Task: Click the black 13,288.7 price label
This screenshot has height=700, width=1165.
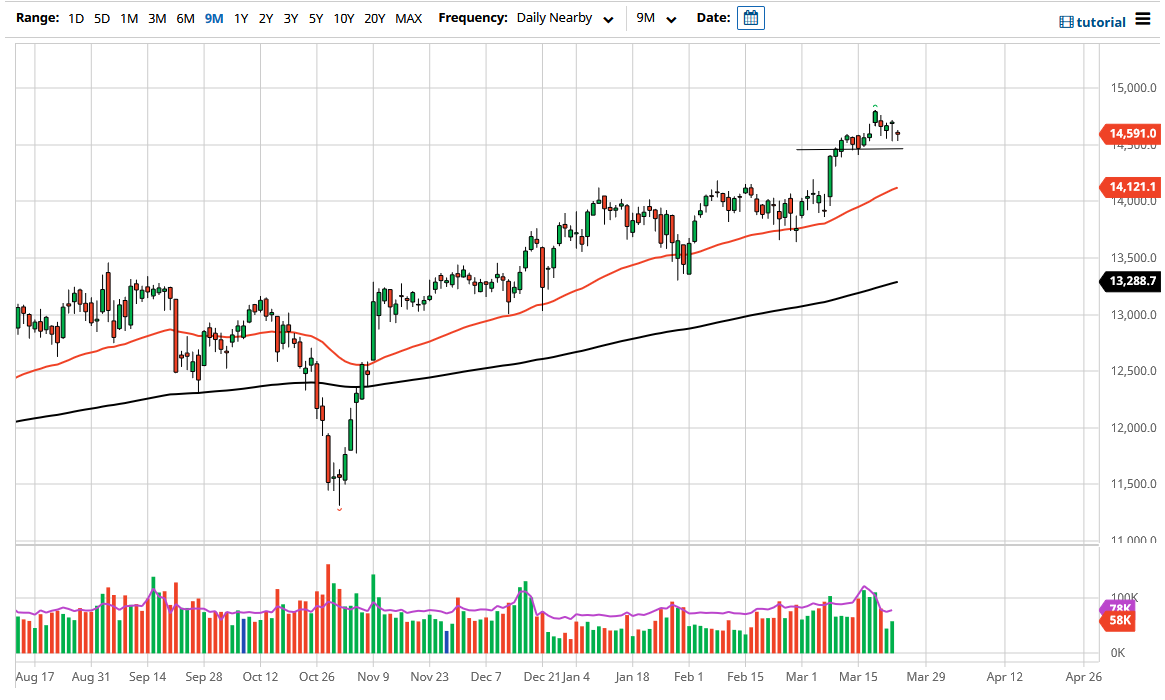Action: (x=1130, y=281)
